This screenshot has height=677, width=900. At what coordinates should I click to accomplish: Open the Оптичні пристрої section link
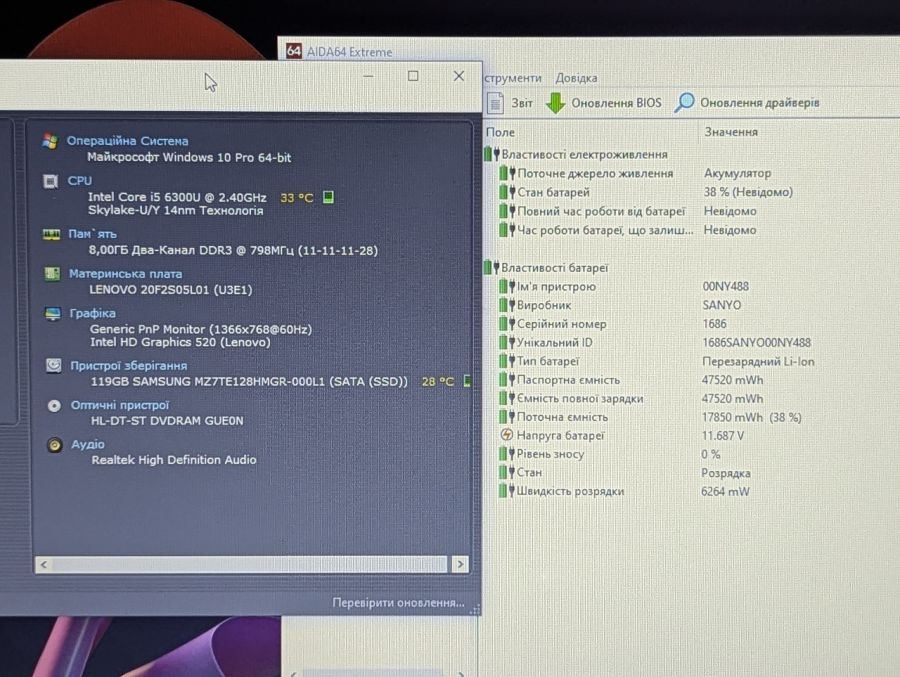(x=120, y=405)
